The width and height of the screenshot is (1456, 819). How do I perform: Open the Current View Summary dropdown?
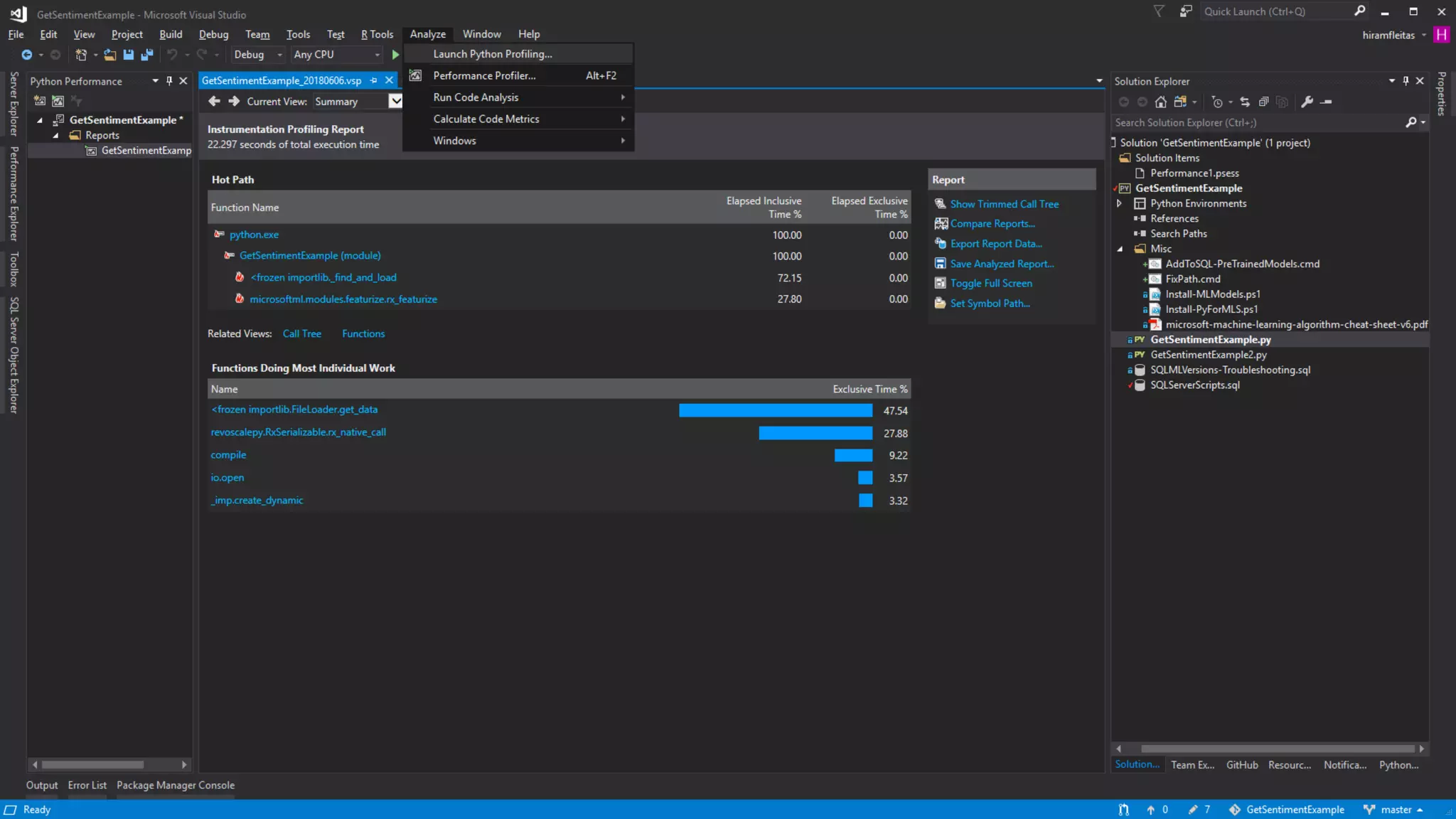(x=395, y=101)
